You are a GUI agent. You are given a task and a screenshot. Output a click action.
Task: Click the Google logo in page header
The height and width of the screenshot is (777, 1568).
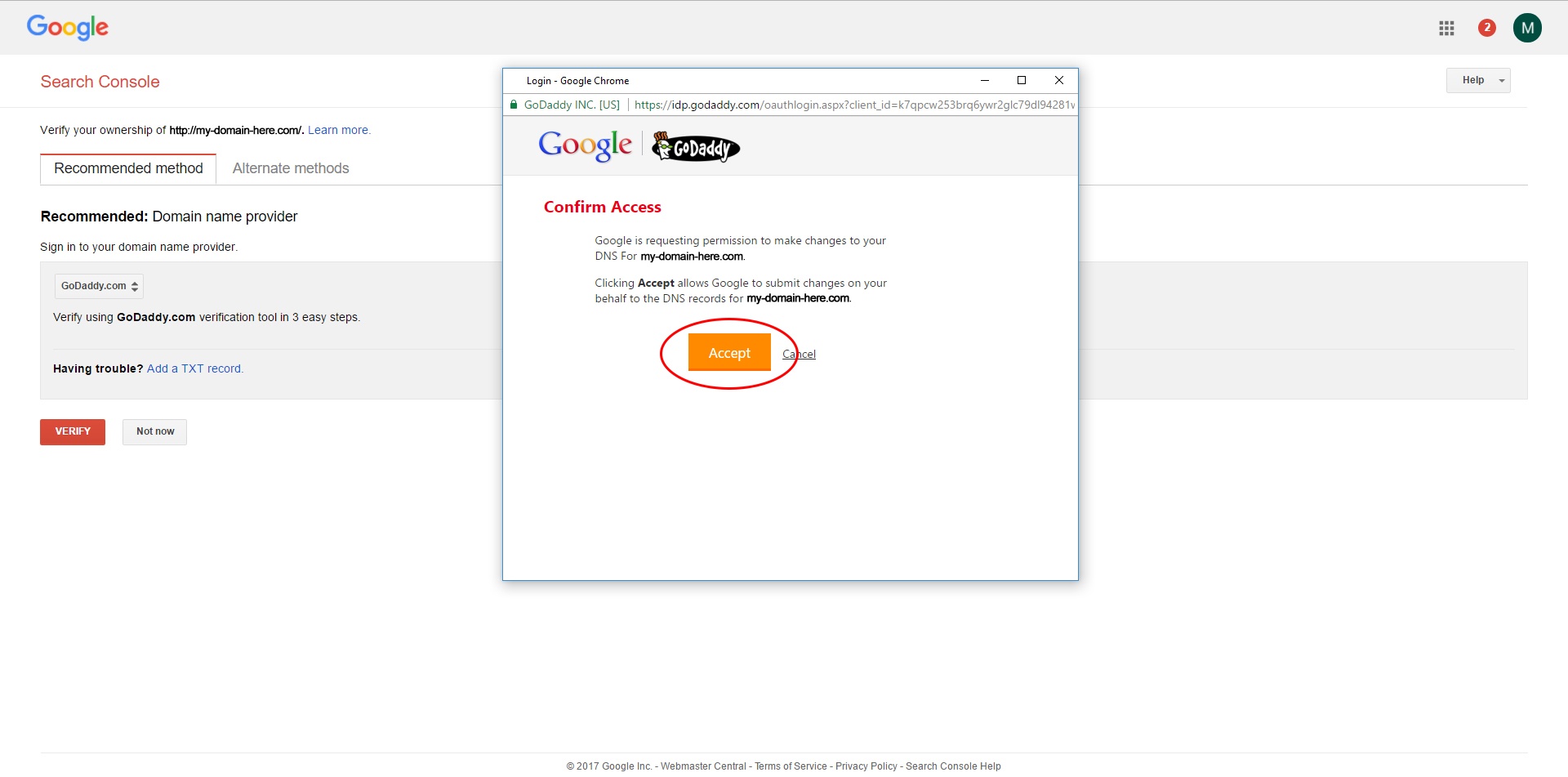coord(68,28)
